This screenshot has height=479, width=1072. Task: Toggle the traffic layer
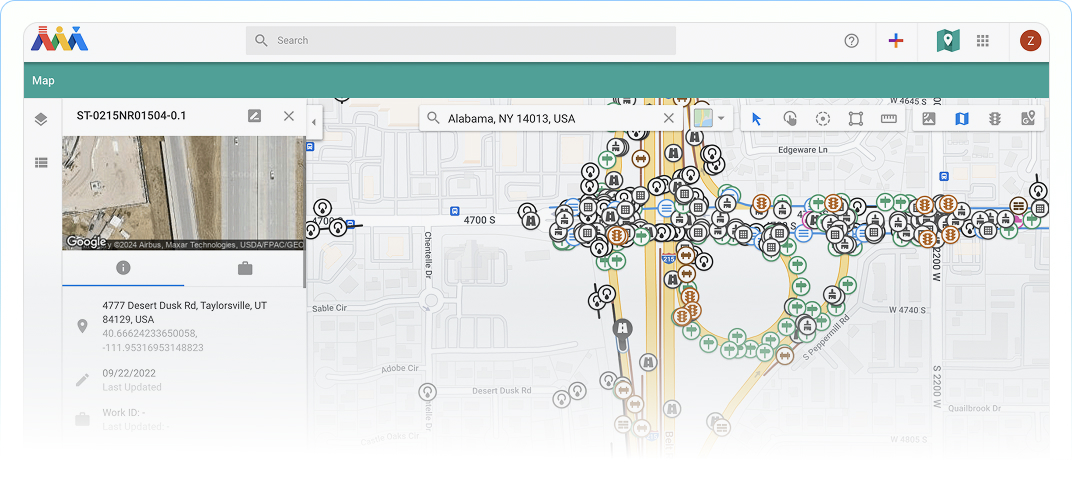pos(995,118)
